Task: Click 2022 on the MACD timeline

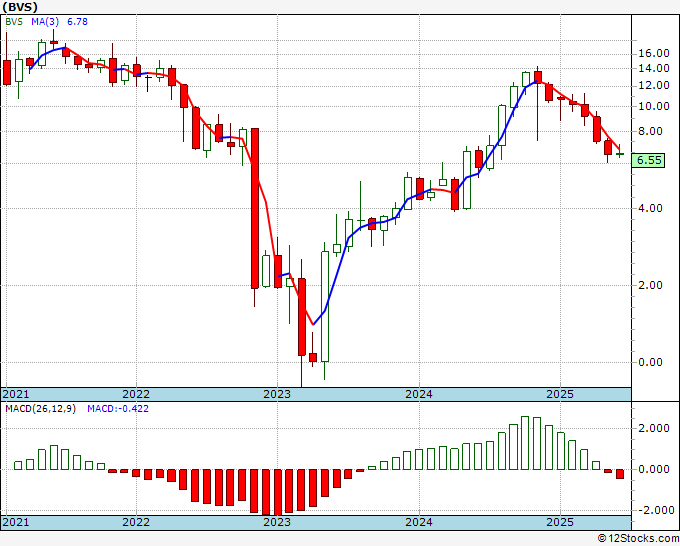Action: pyautogui.click(x=136, y=522)
